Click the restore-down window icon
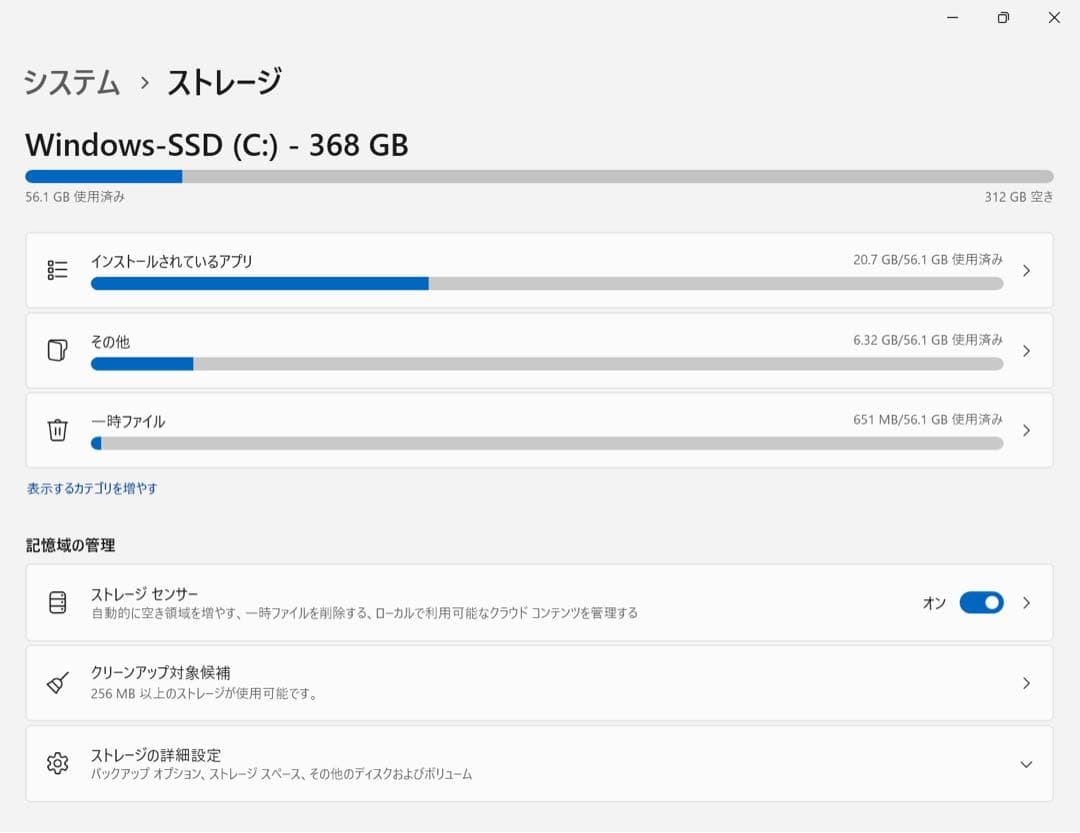The width and height of the screenshot is (1080, 833). 1003,18
